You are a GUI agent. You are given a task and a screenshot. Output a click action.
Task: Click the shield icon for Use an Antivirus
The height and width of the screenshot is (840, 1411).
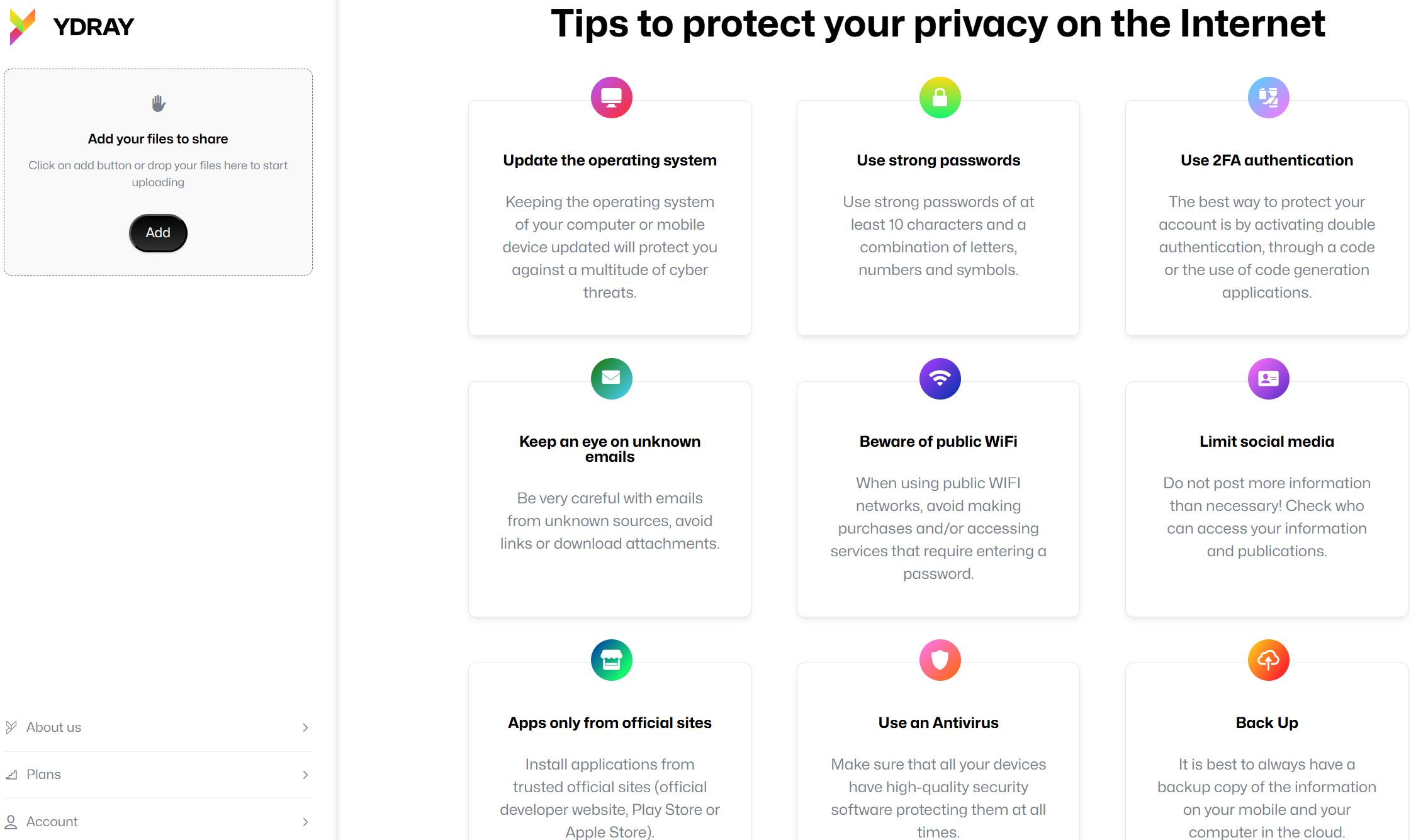940,660
